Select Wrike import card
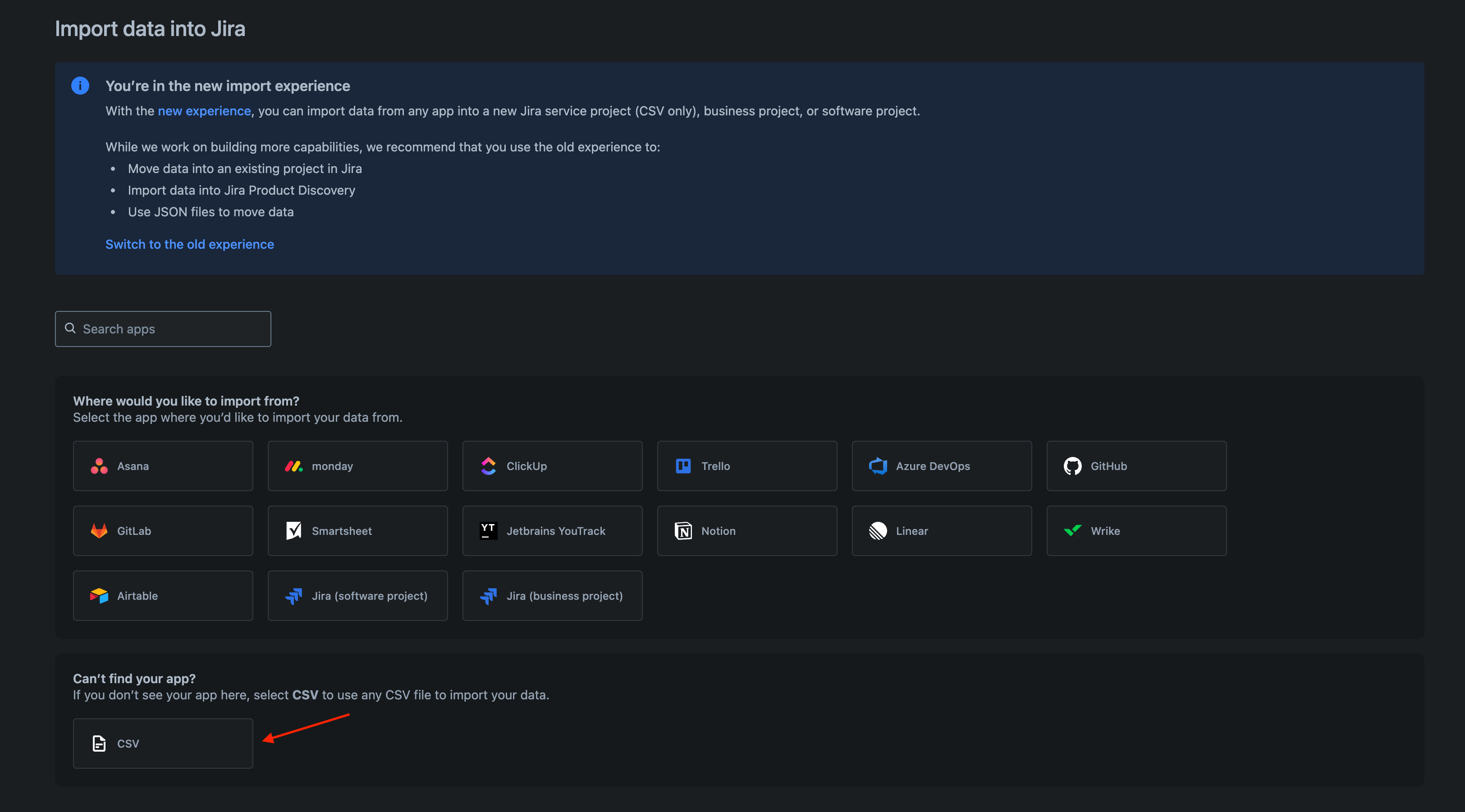 tap(1136, 530)
